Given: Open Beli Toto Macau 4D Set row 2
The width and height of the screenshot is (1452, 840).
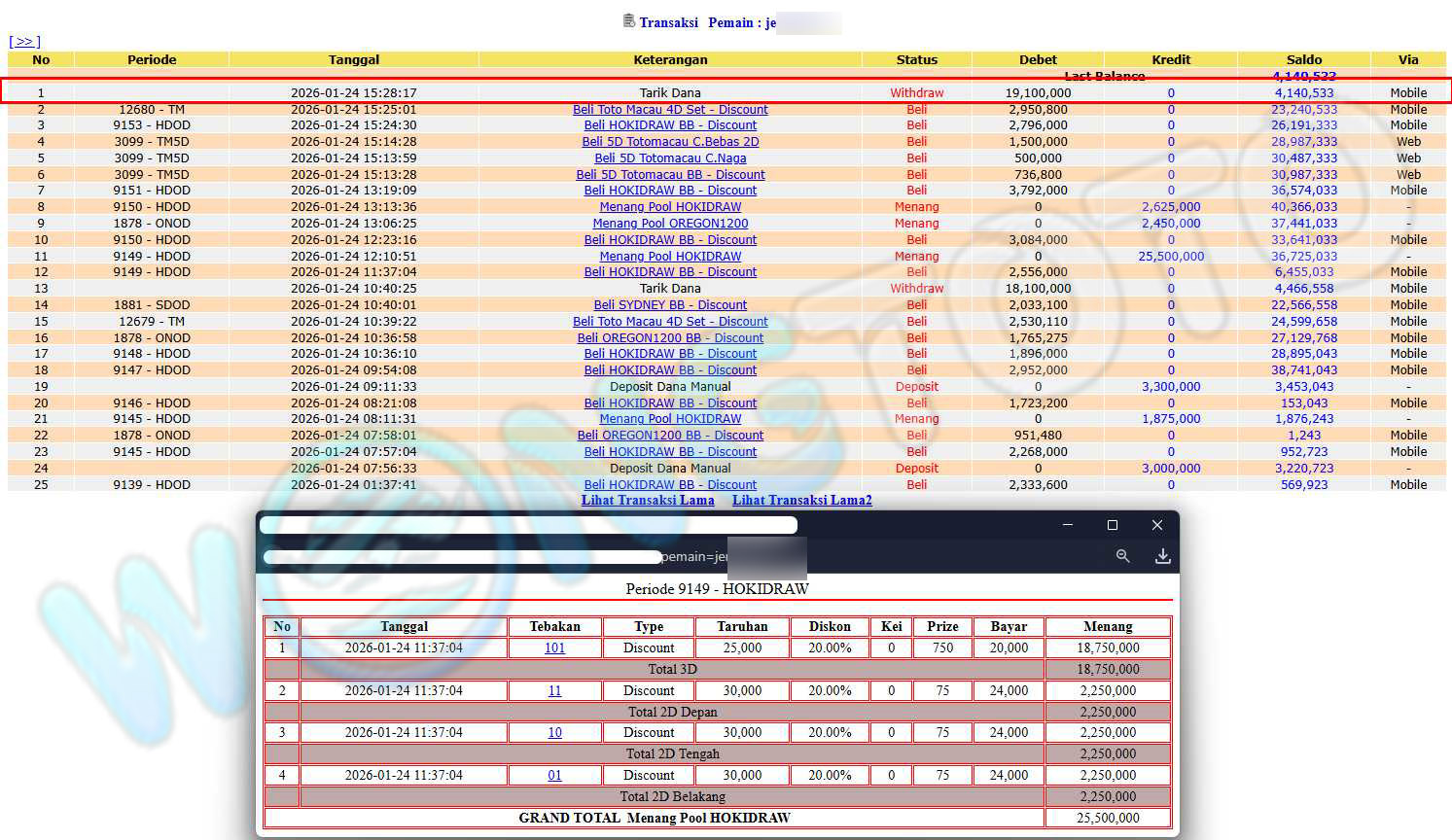Looking at the screenshot, I should [x=670, y=110].
